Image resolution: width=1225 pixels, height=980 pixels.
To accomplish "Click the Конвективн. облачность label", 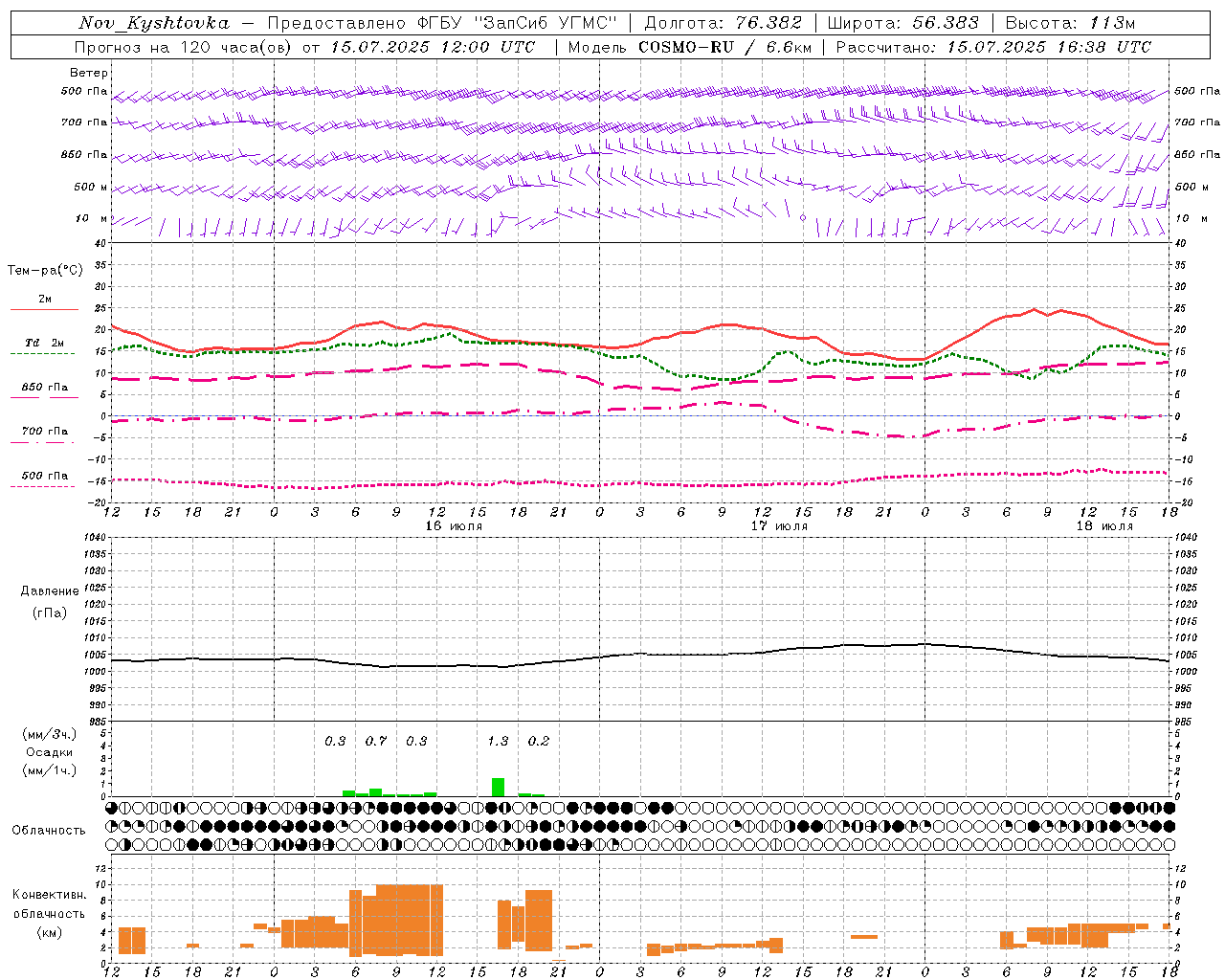I will [50, 904].
